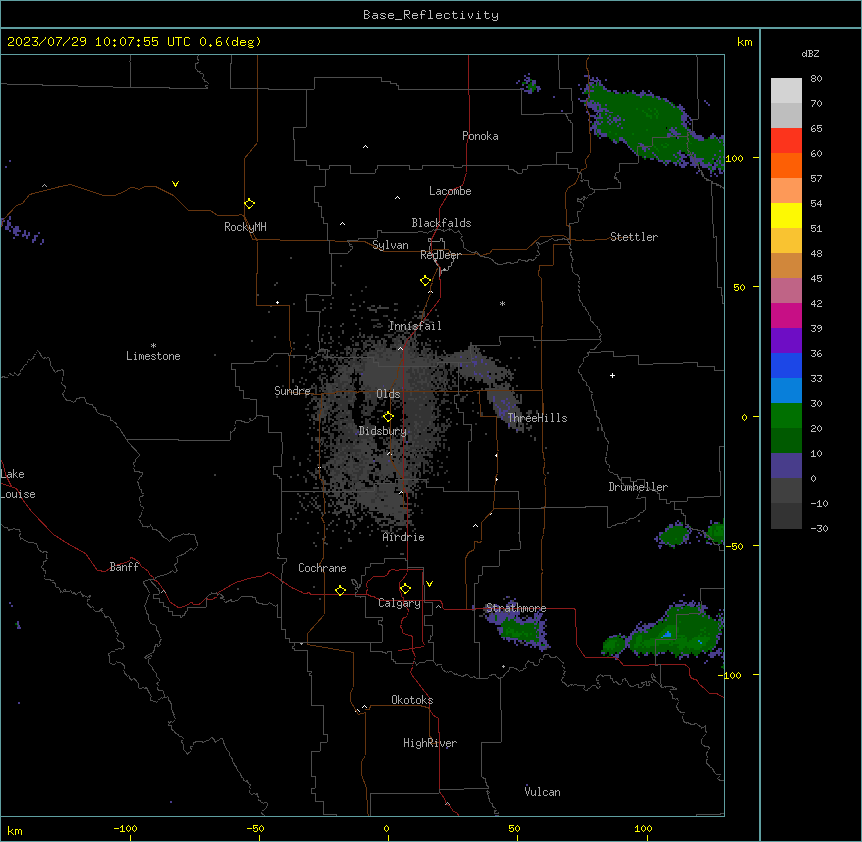862x842 pixels.
Task: Click the Drumheller label
Action: (x=638, y=487)
